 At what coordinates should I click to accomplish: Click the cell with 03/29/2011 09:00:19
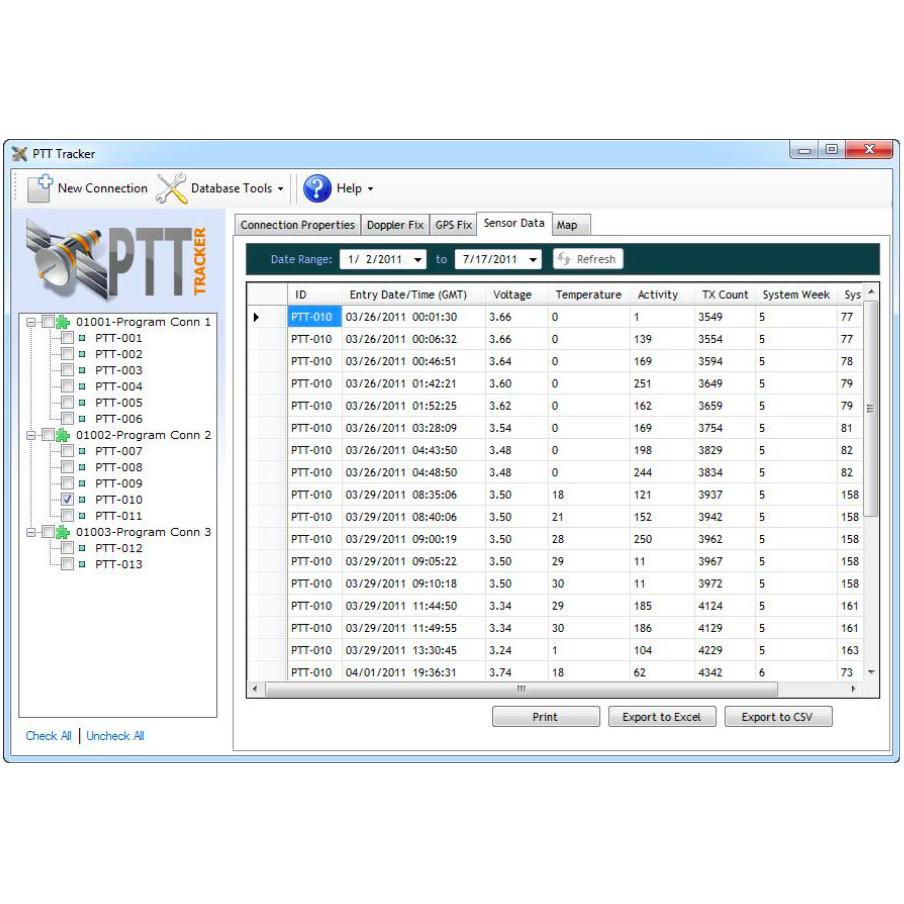tap(413, 540)
